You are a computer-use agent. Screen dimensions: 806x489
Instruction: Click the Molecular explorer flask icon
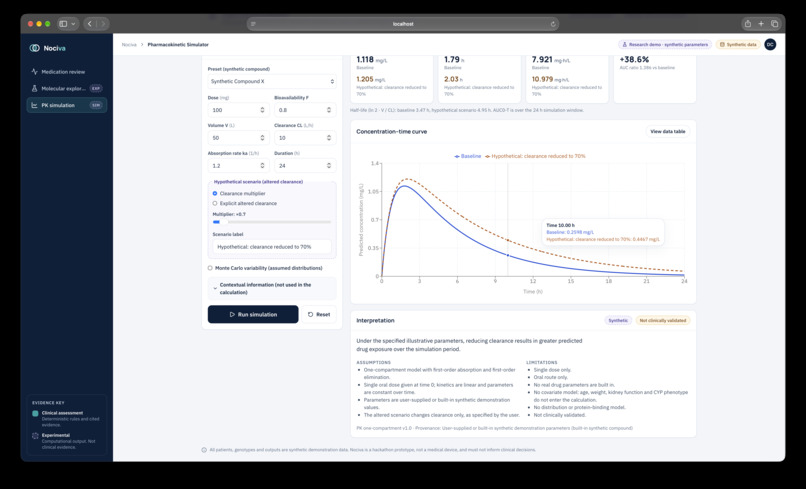[x=34, y=88]
